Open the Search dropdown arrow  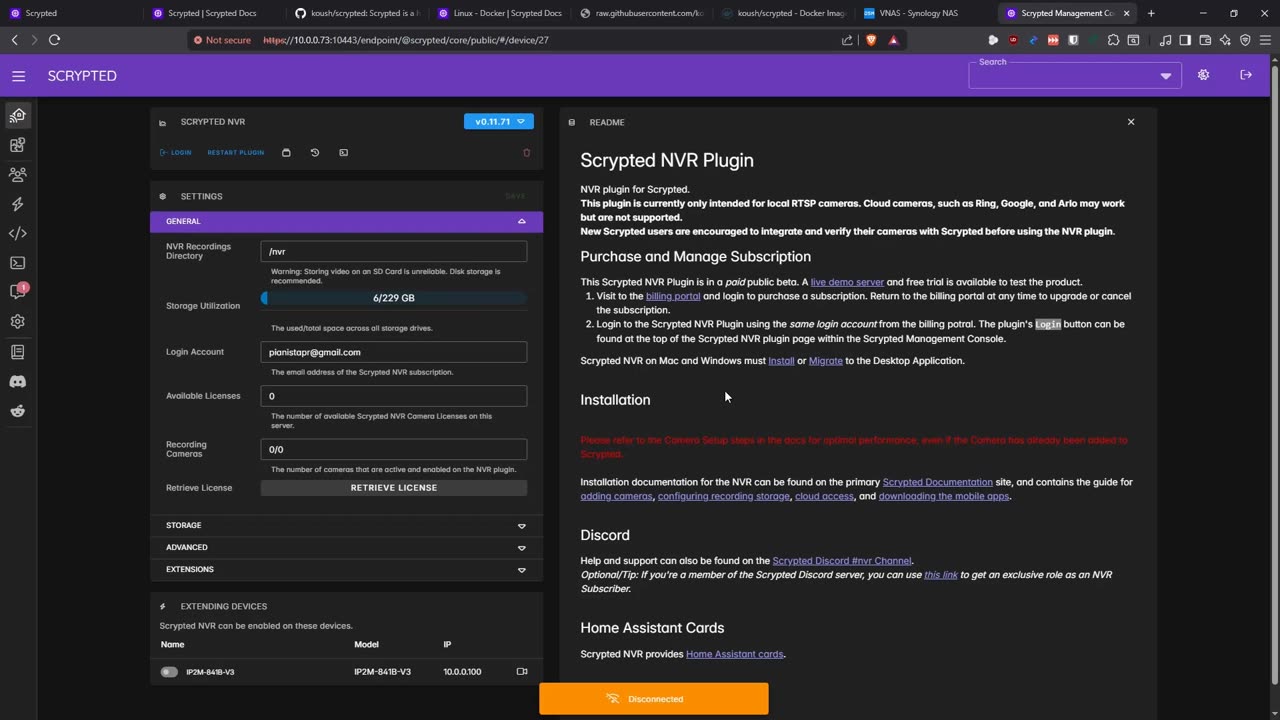1165,76
